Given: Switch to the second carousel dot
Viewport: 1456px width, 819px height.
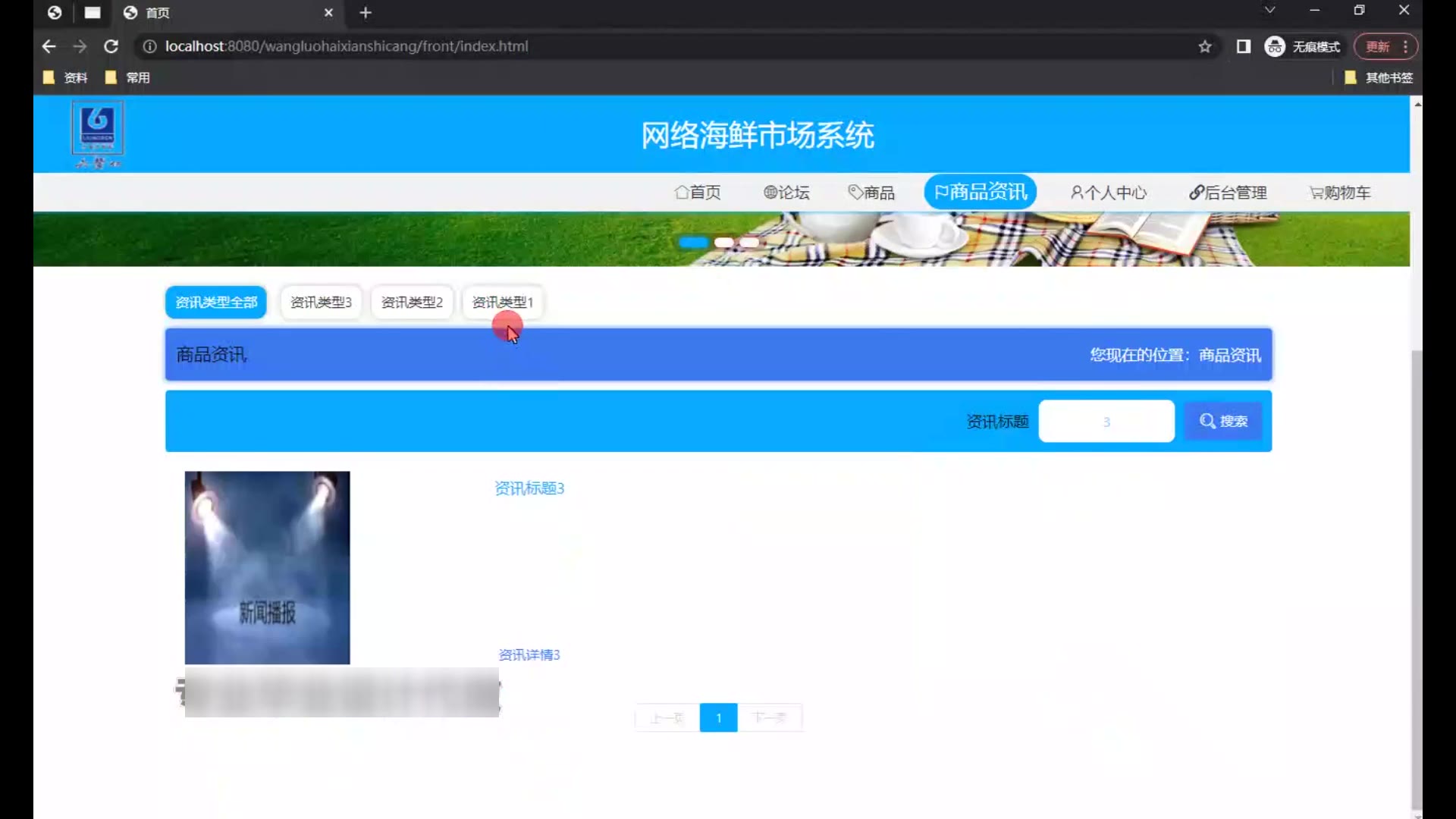Looking at the screenshot, I should 724,243.
